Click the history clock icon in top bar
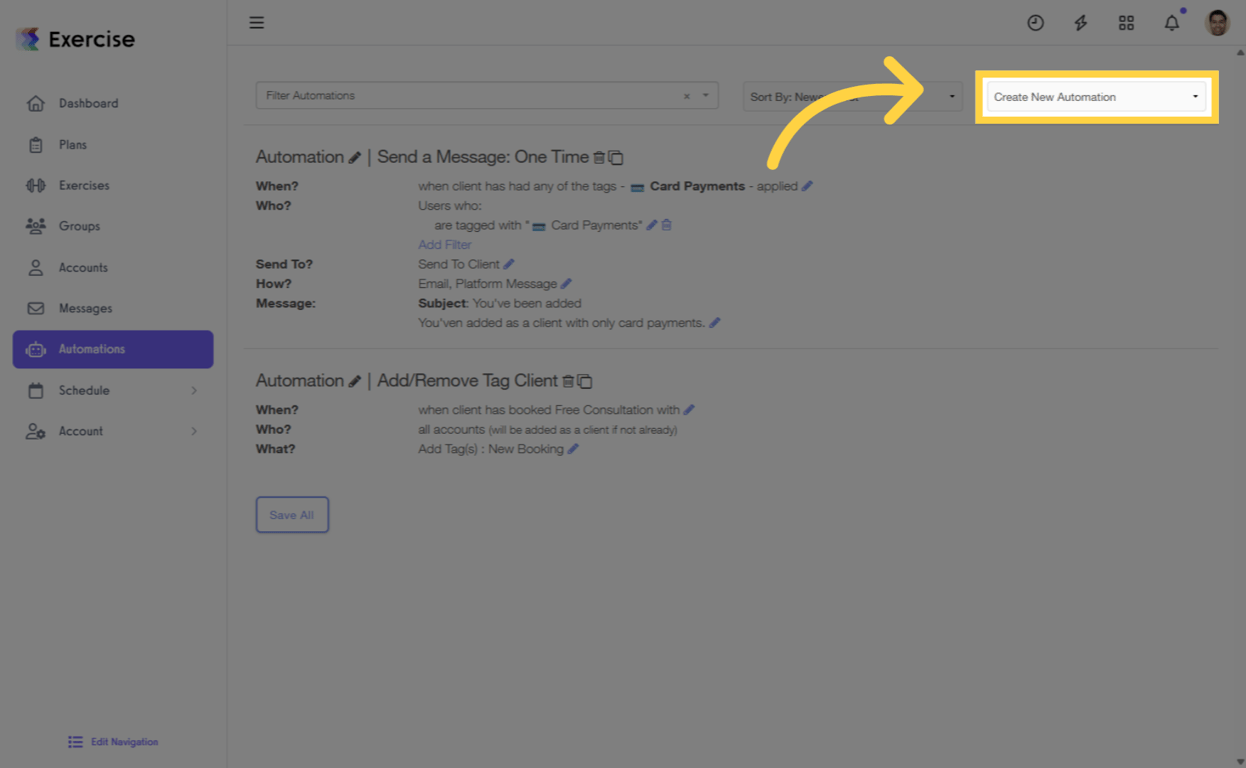Screen dimensions: 1246x768 click(1035, 22)
